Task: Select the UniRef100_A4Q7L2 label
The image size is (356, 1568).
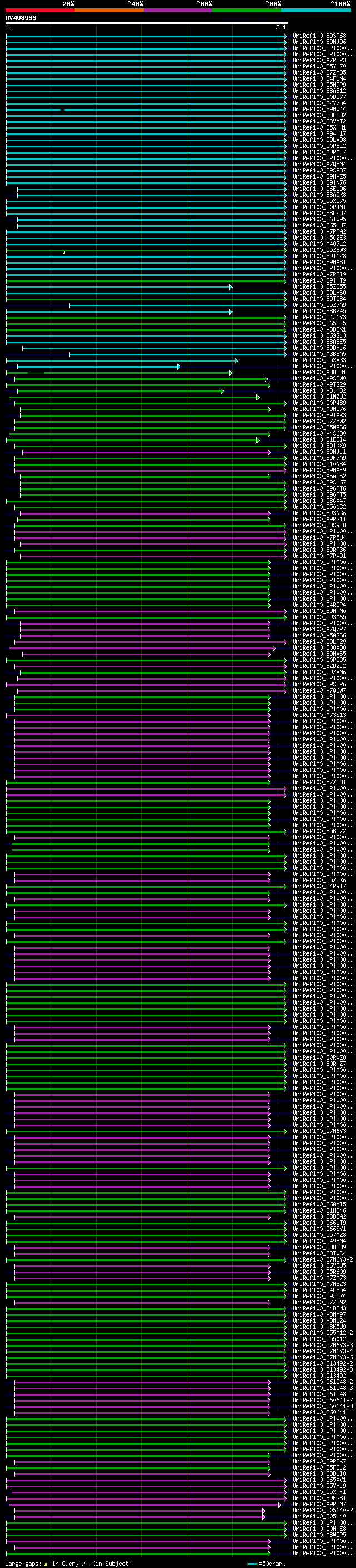Action: point(319,244)
